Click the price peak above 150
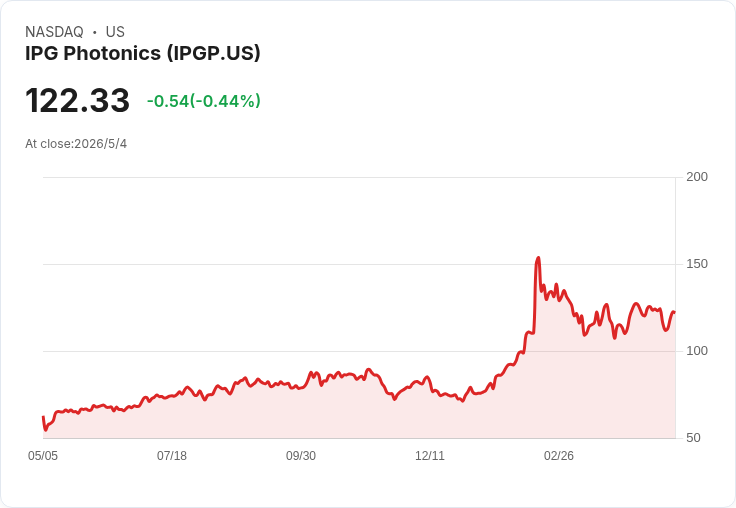This screenshot has height=508, width=736. point(538,258)
